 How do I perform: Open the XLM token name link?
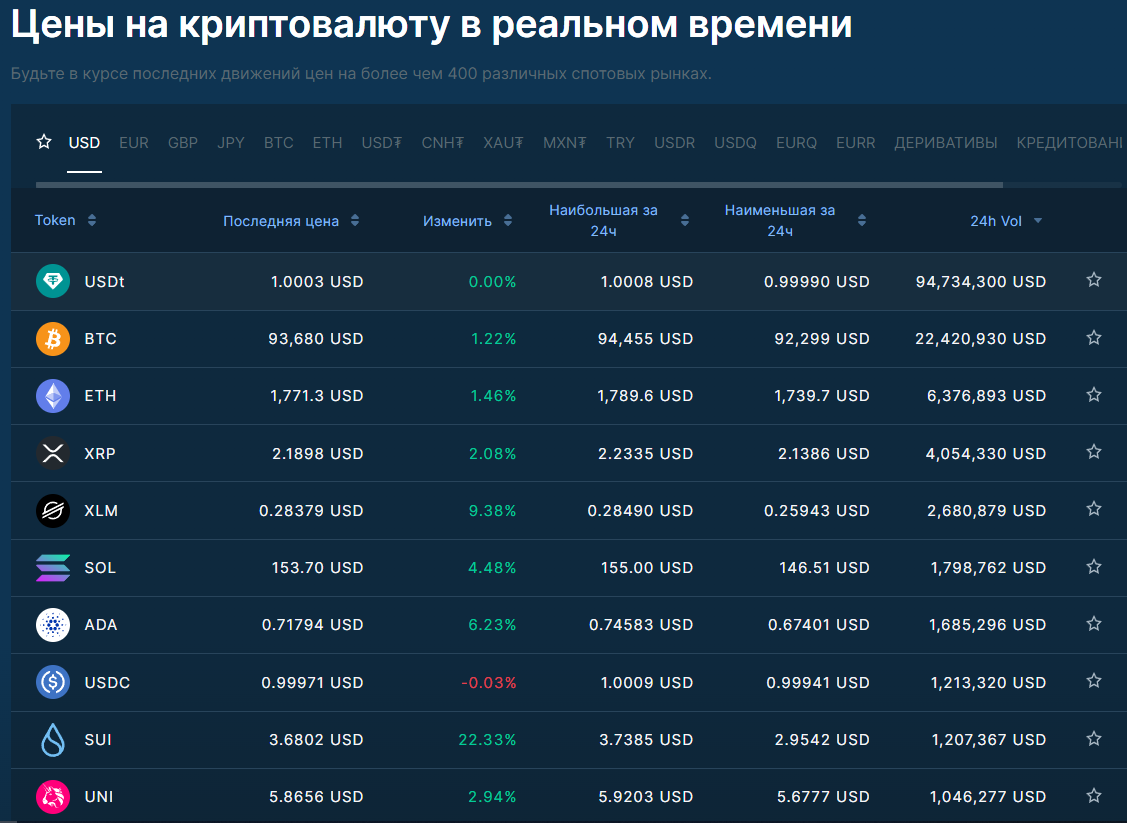pyautogui.click(x=101, y=510)
